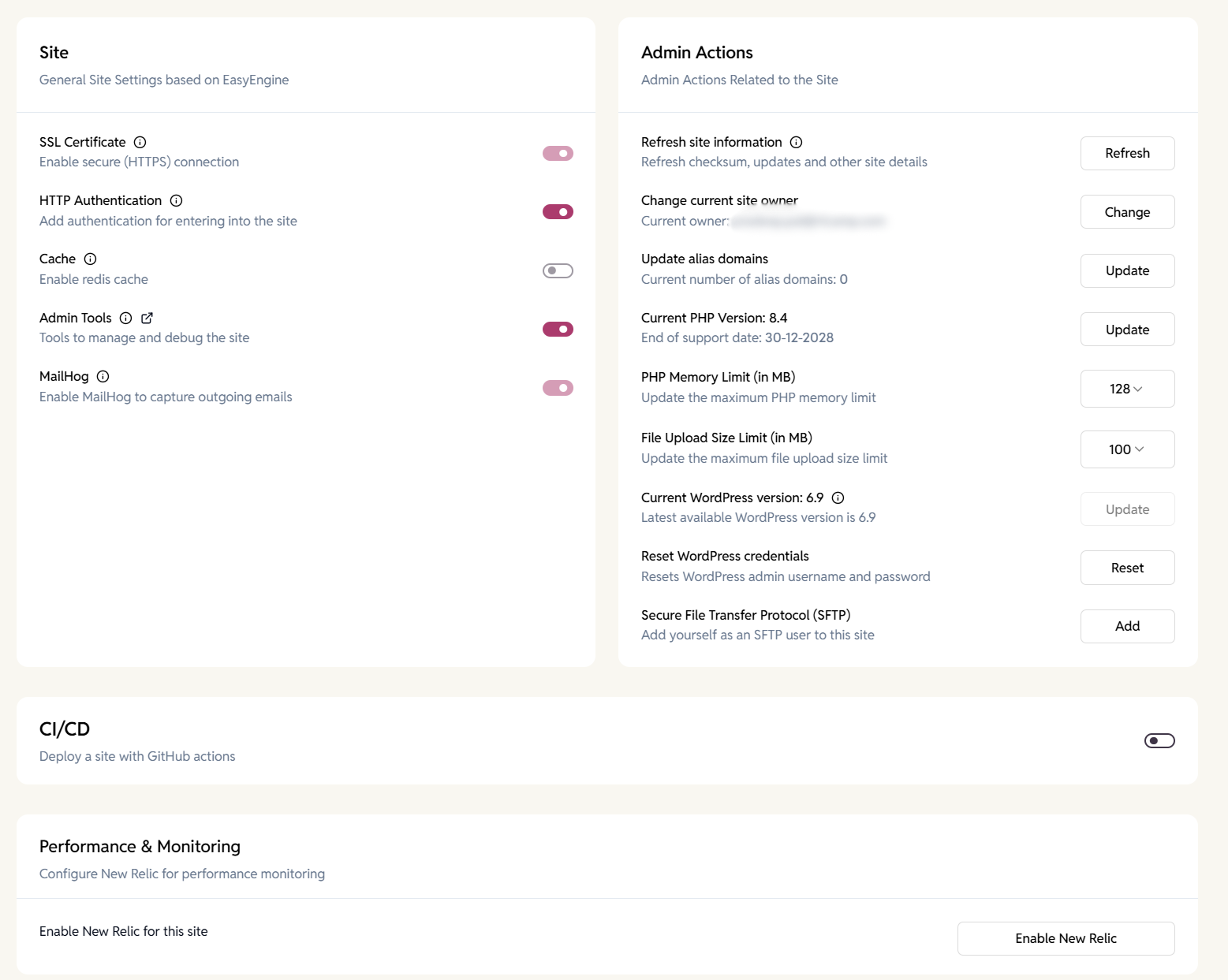The height and width of the screenshot is (980, 1228).
Task: Click the HTTP Authentication info icon
Action: pyautogui.click(x=177, y=200)
